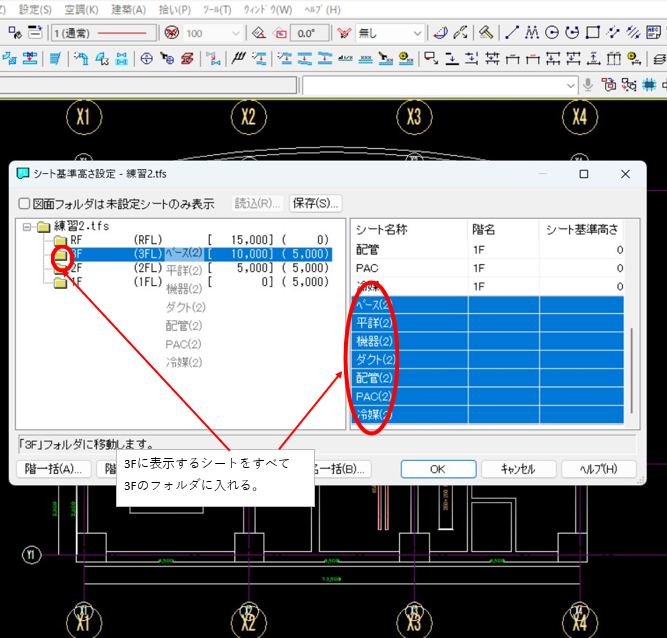Open the line type '1 (通常)' selector

click(103, 33)
